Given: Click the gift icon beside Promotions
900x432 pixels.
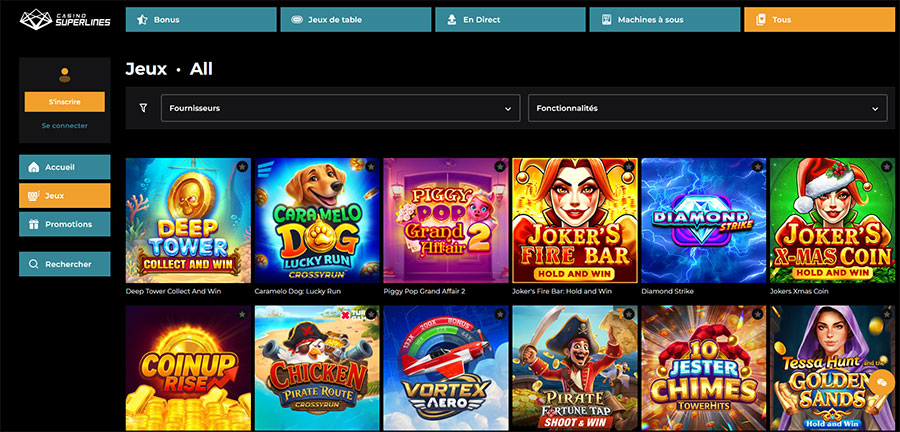Looking at the screenshot, I should [34, 224].
